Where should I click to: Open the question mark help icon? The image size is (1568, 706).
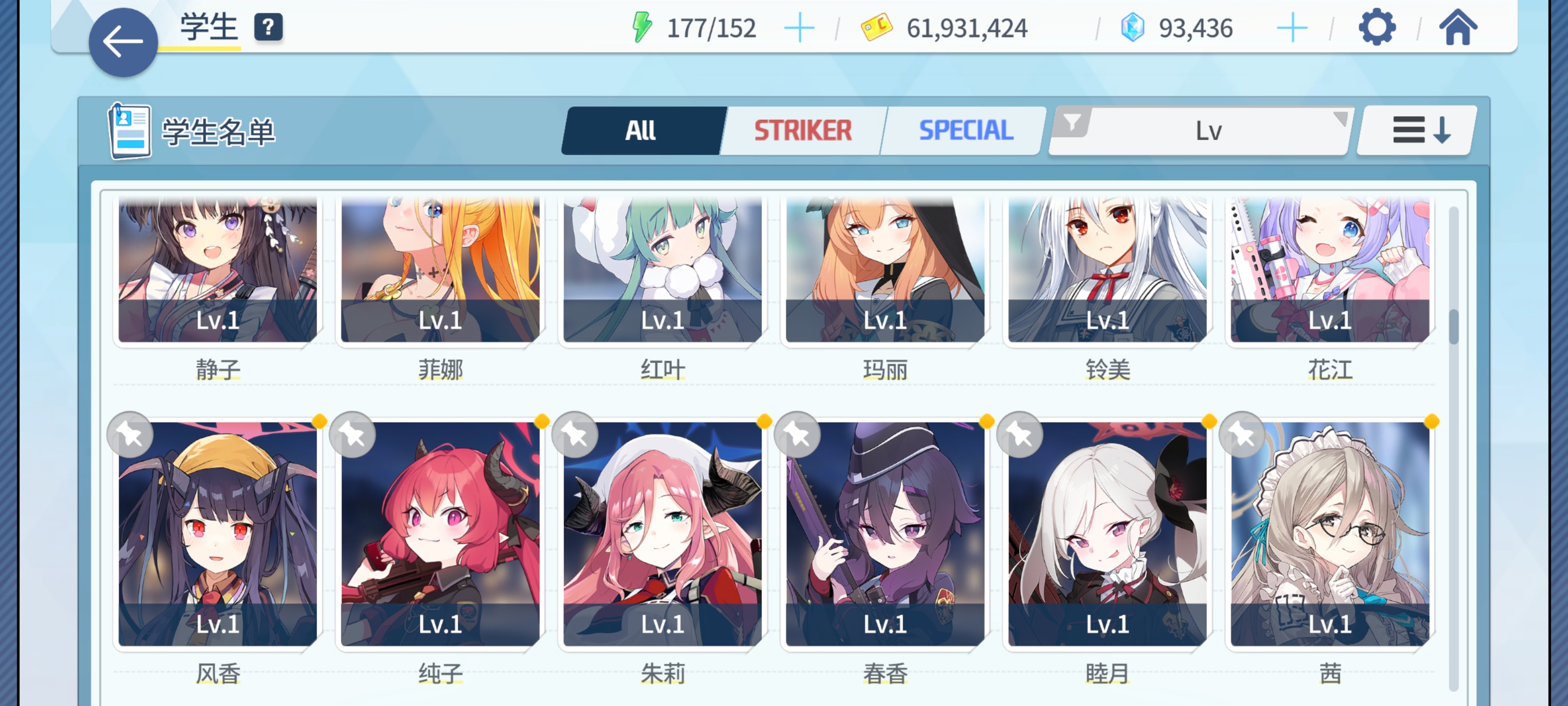click(x=268, y=27)
